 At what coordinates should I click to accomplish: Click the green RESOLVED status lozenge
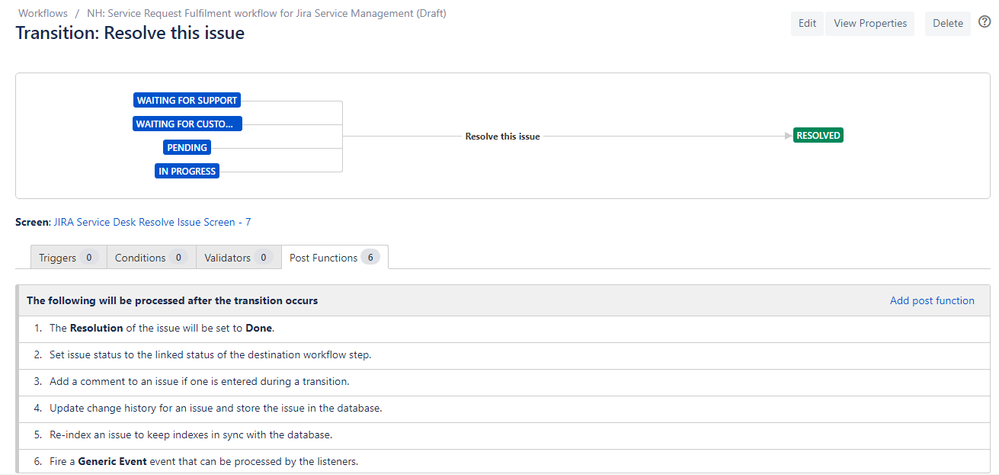pos(818,136)
